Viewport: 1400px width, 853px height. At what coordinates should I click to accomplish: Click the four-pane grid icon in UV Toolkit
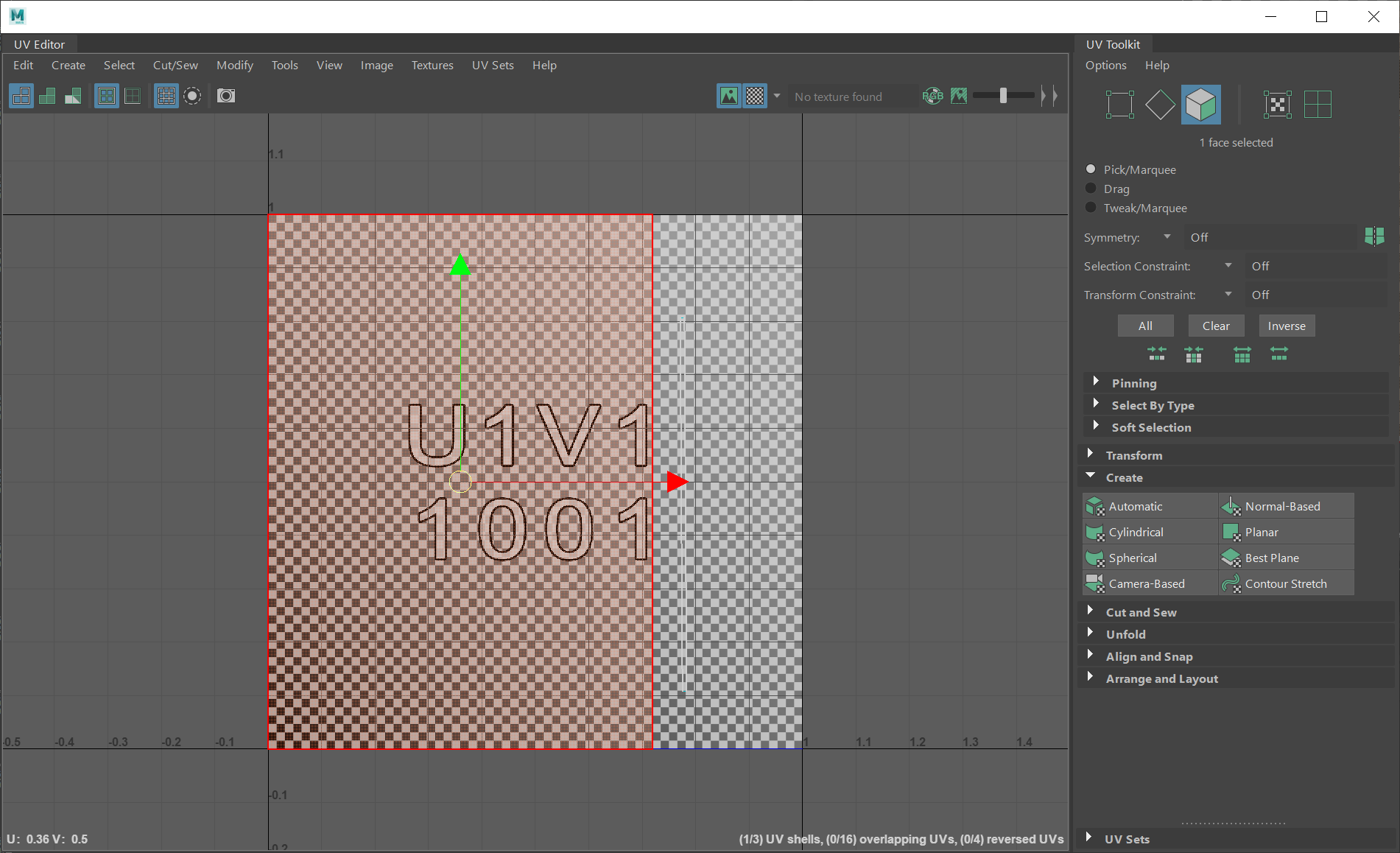[1318, 105]
